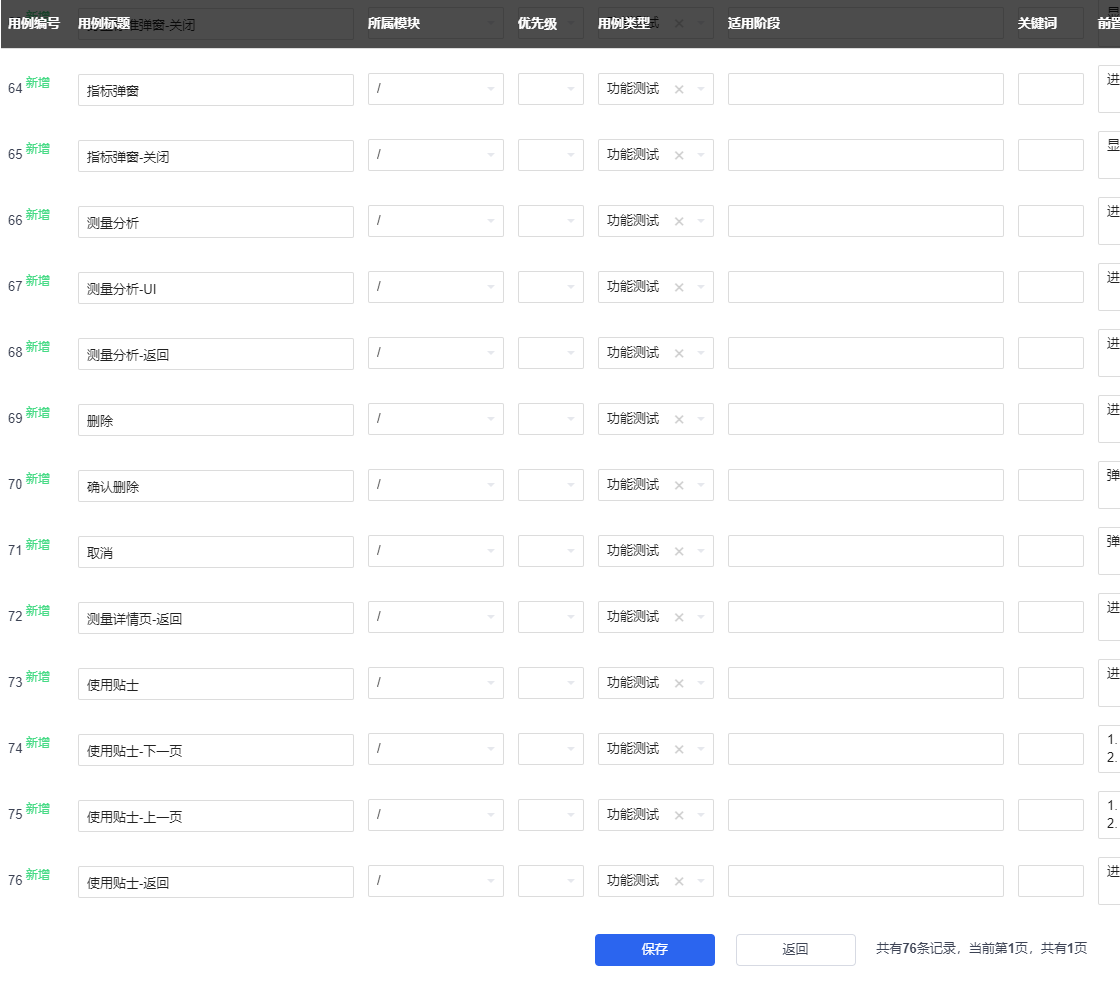
Task: Edit the title field 测量分析-返回
Action: pos(216,354)
